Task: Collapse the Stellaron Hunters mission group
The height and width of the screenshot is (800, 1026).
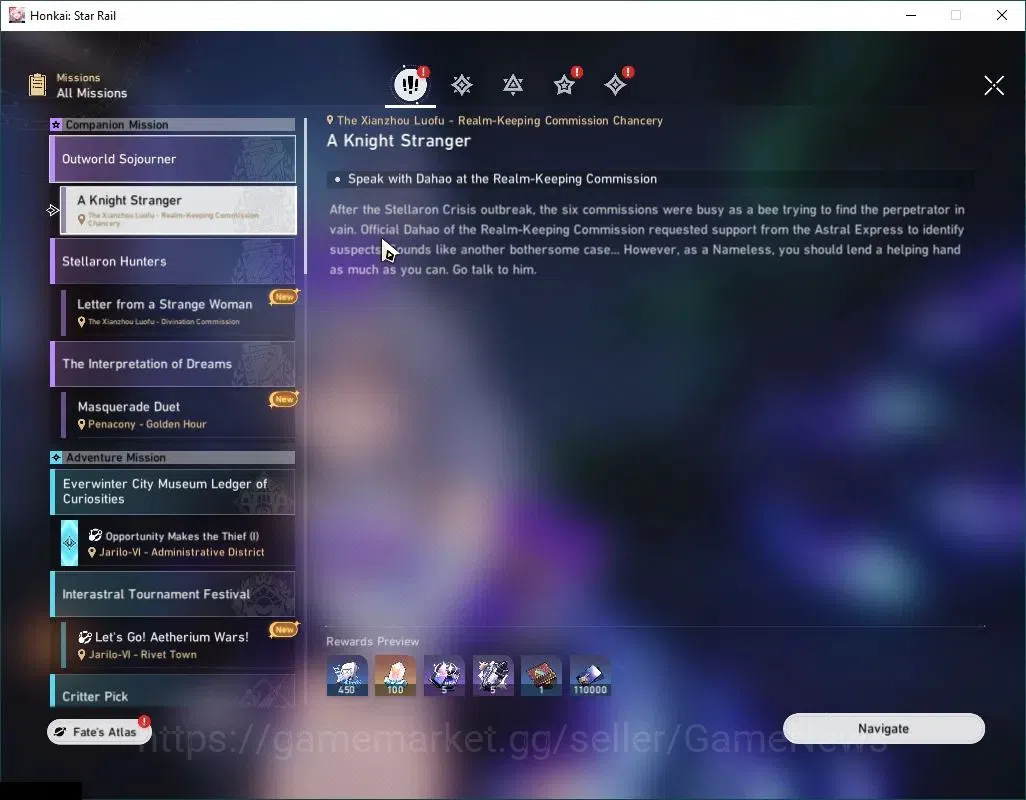Action: pos(173,261)
